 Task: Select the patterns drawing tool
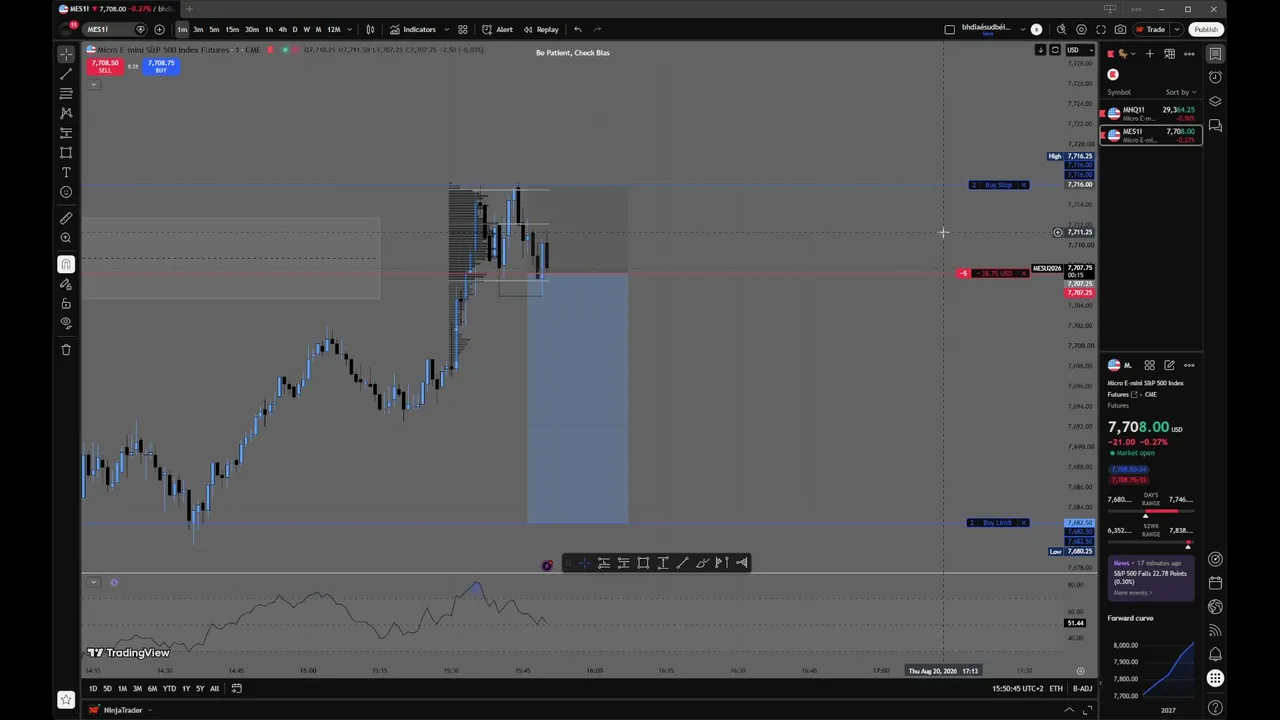pyautogui.click(x=66, y=113)
